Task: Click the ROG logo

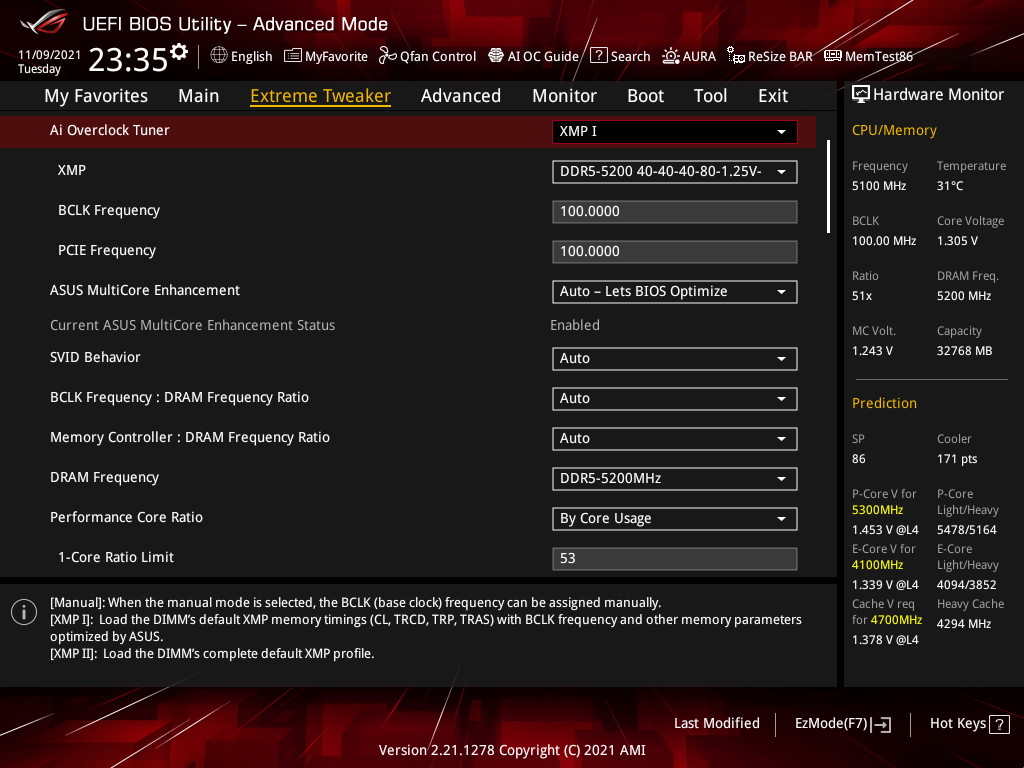Action: [43, 23]
